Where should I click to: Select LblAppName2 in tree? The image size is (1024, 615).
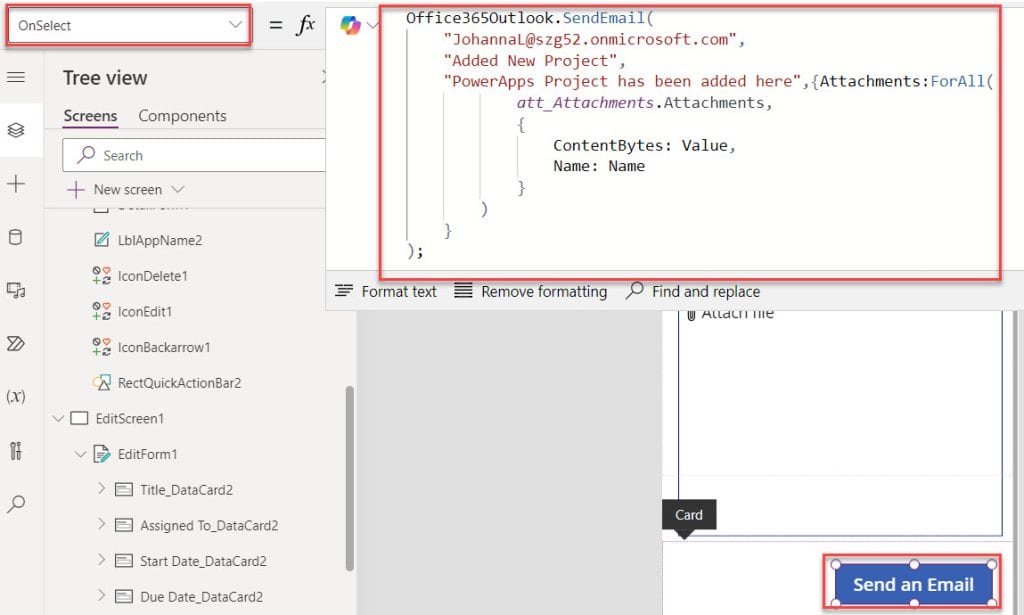[160, 240]
